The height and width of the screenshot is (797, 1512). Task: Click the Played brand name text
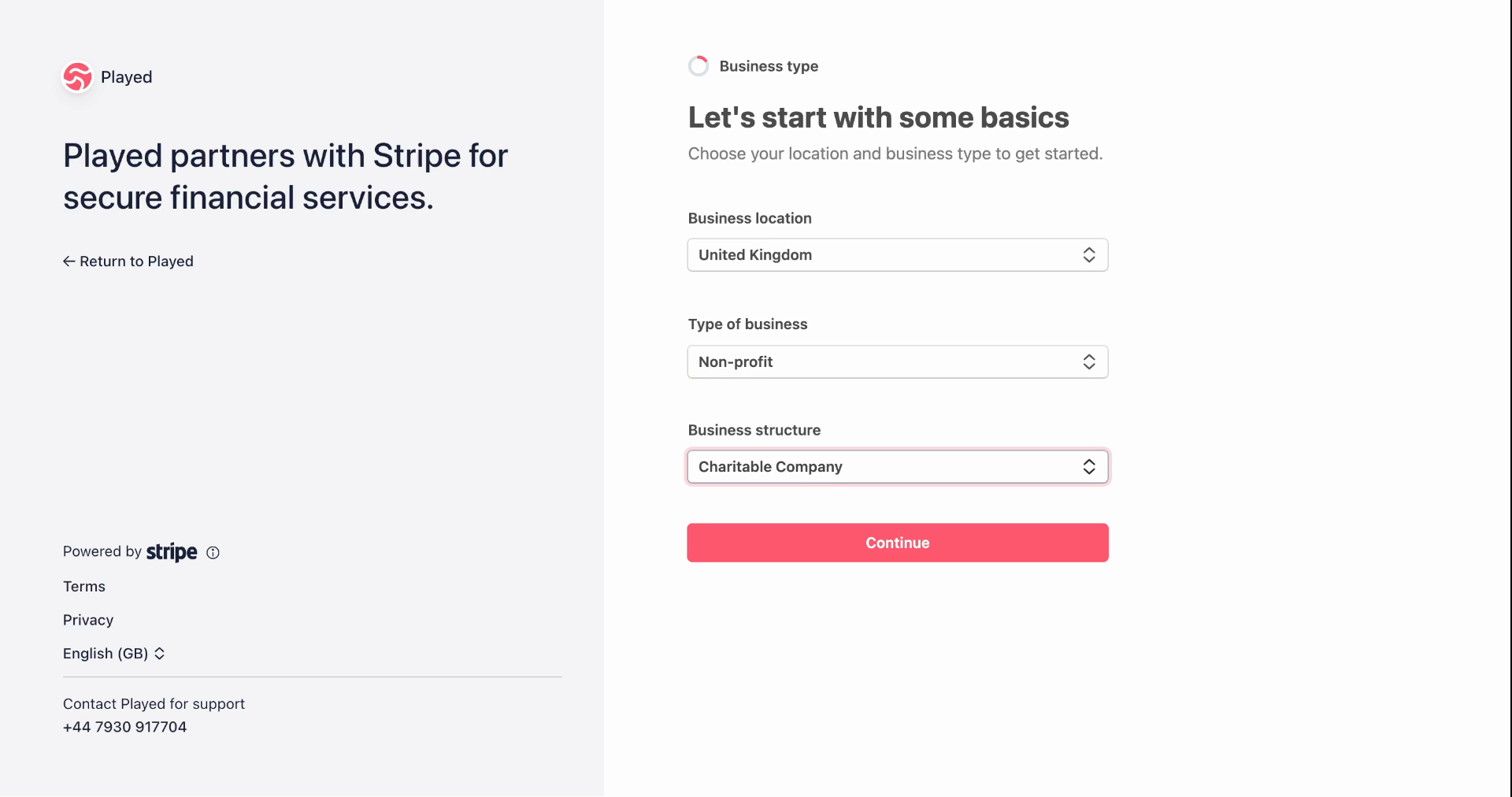pyautogui.click(x=127, y=77)
